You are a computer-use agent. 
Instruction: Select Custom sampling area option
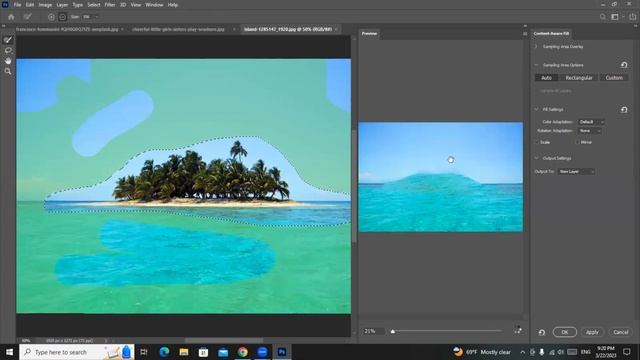click(614, 78)
